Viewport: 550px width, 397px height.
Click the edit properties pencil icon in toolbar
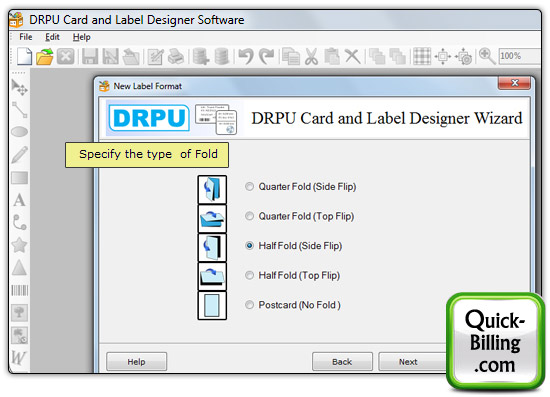155,56
